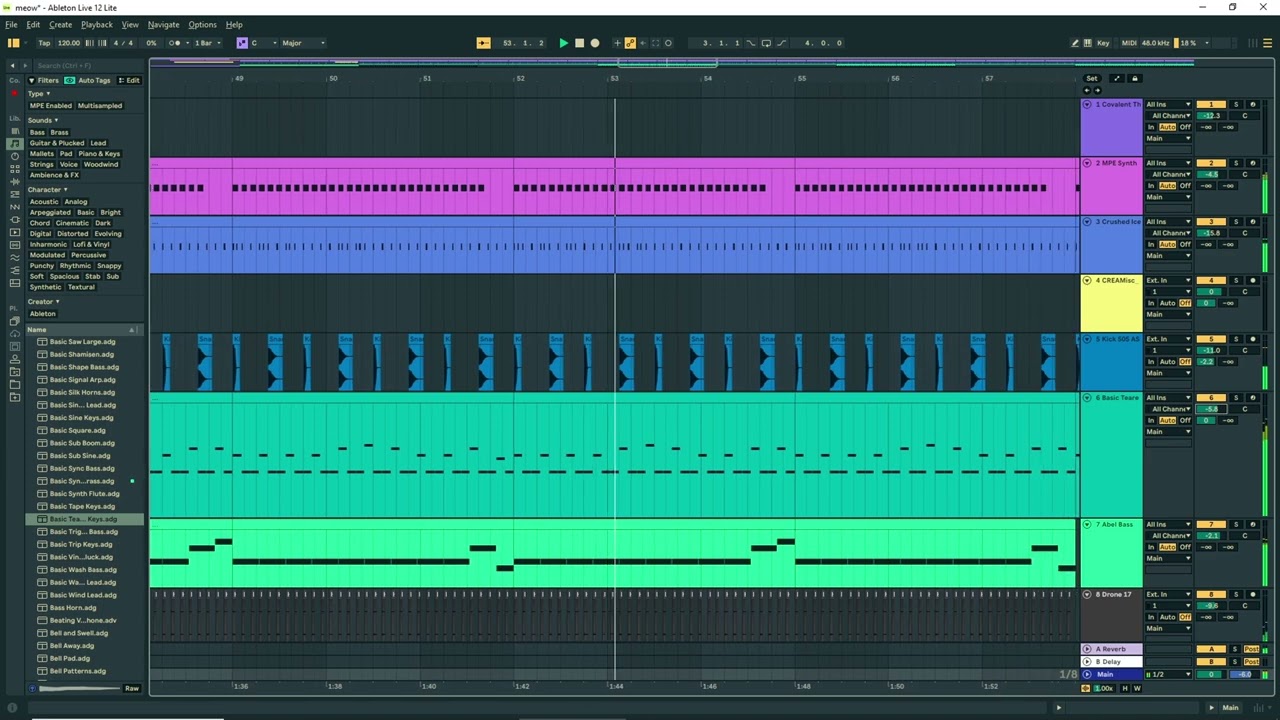Select the Piano & Keys sound tag
This screenshot has width=1280, height=720.
[x=99, y=154]
